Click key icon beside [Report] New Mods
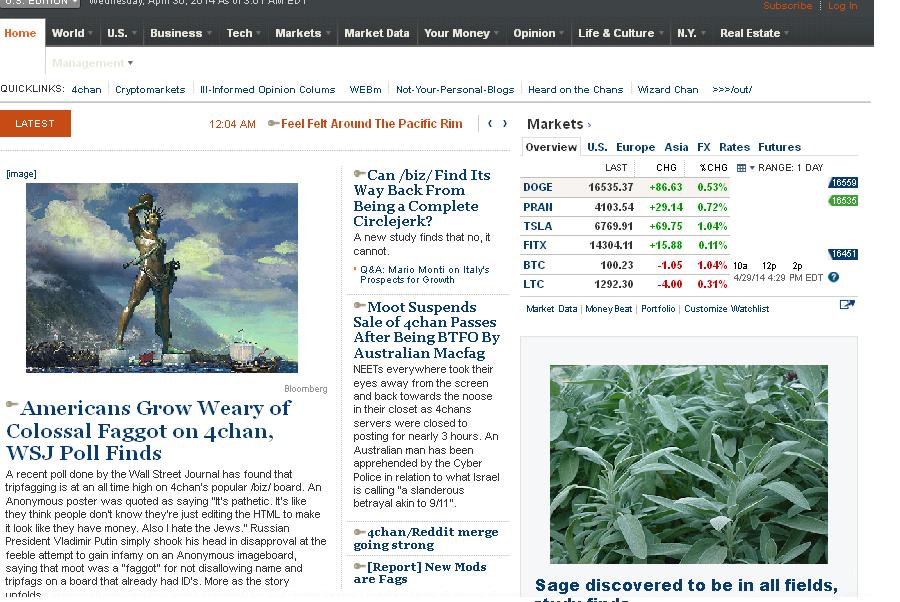 360,566
